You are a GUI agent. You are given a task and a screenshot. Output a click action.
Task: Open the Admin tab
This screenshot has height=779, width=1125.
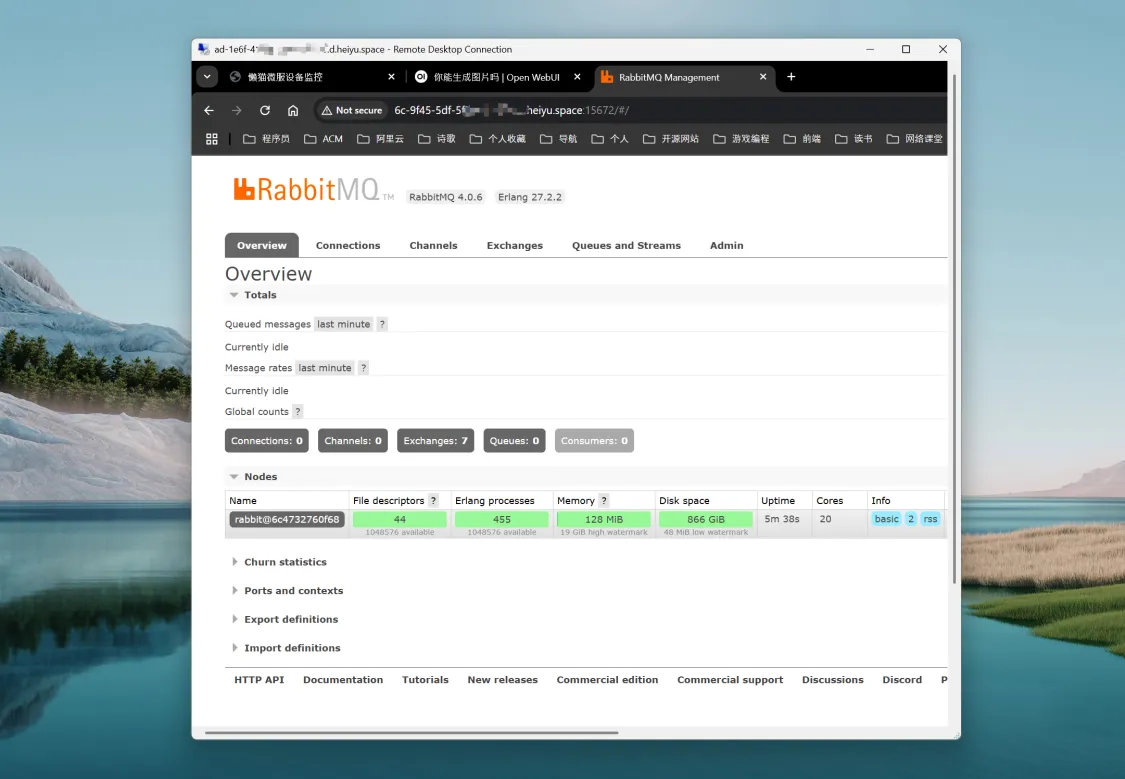coord(727,245)
